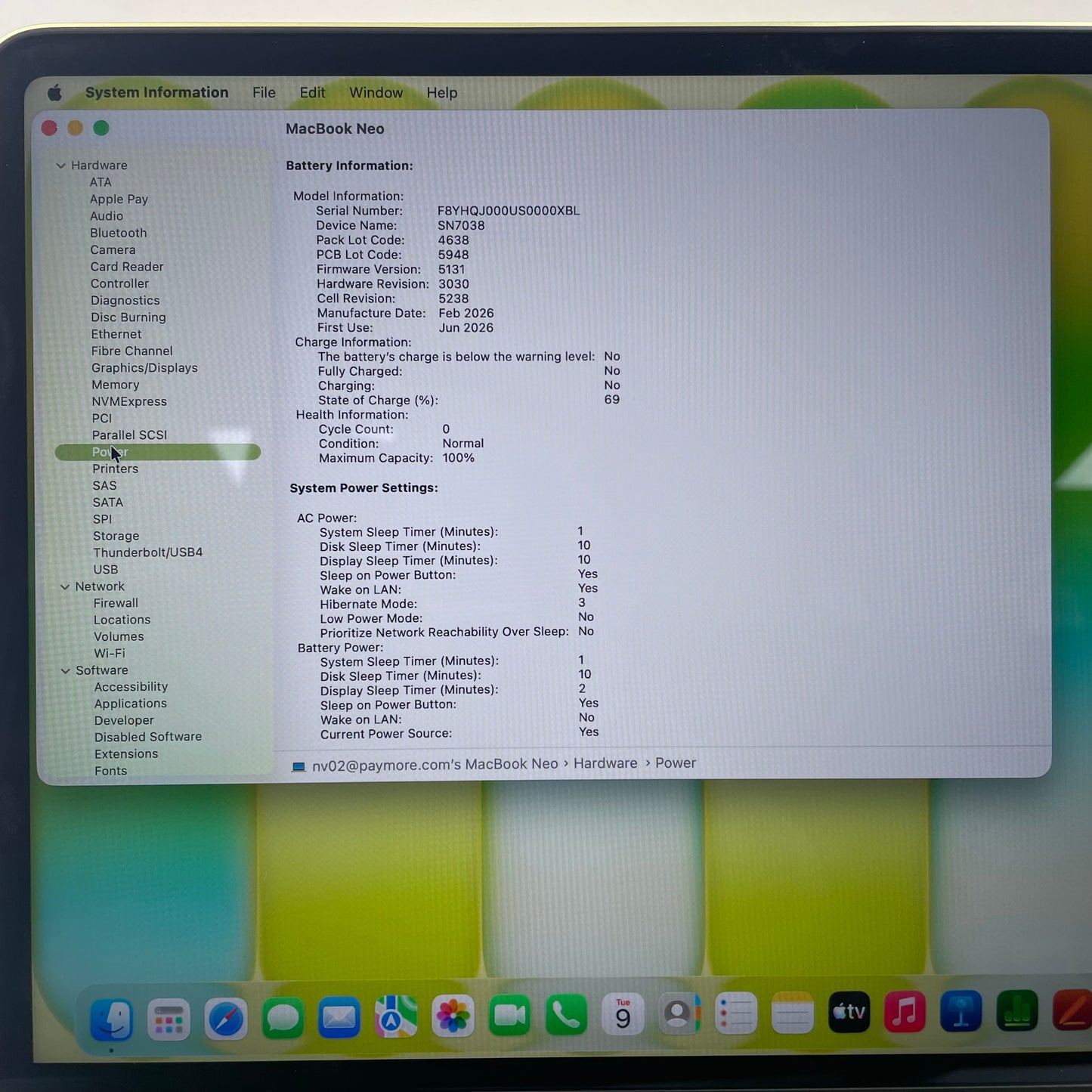Select Wi-Fi under Network
1092x1092 pixels.
coord(110,654)
